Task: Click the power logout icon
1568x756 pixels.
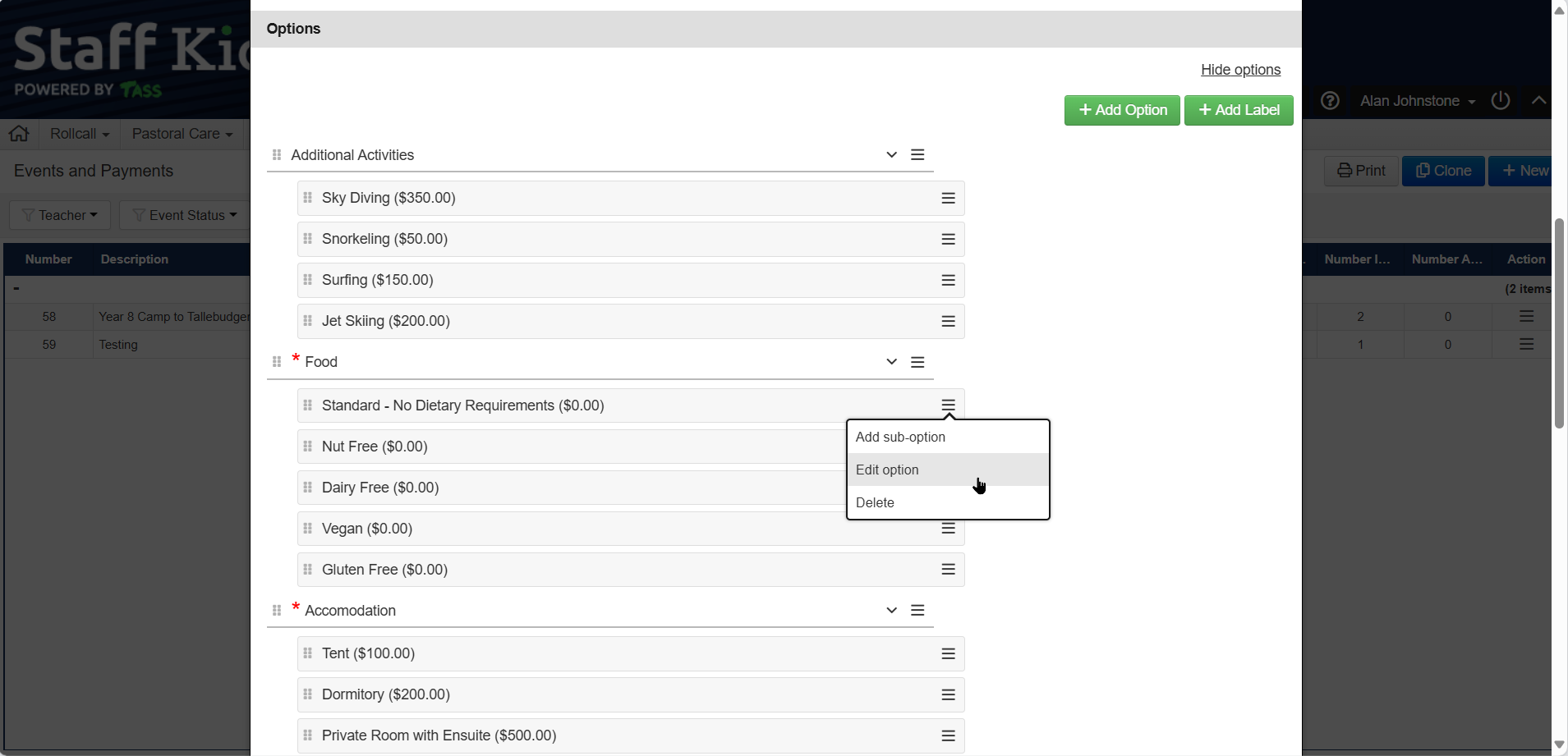Action: tap(1500, 101)
